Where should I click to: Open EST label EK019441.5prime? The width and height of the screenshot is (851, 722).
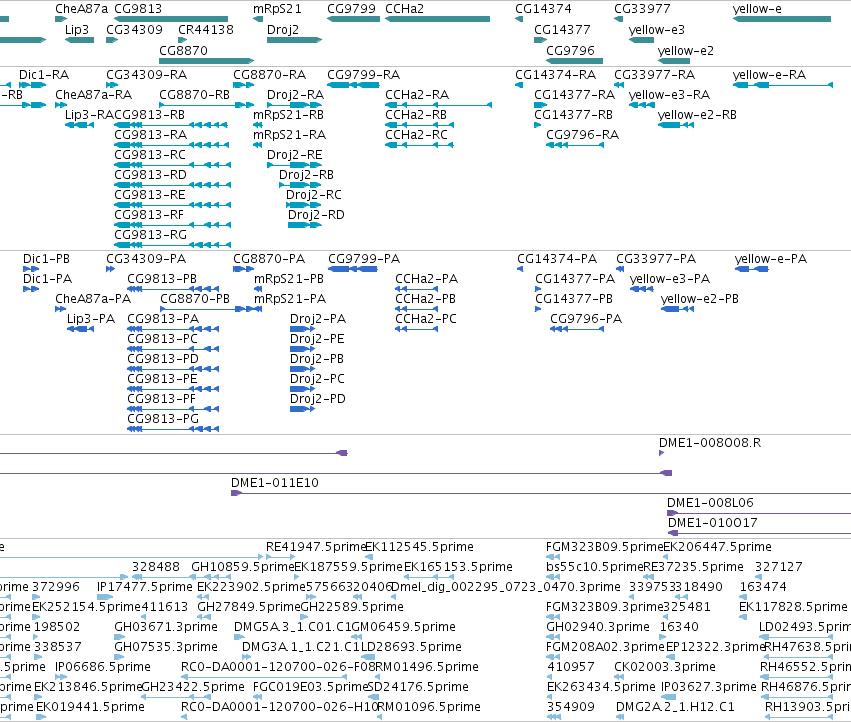tap(90, 707)
